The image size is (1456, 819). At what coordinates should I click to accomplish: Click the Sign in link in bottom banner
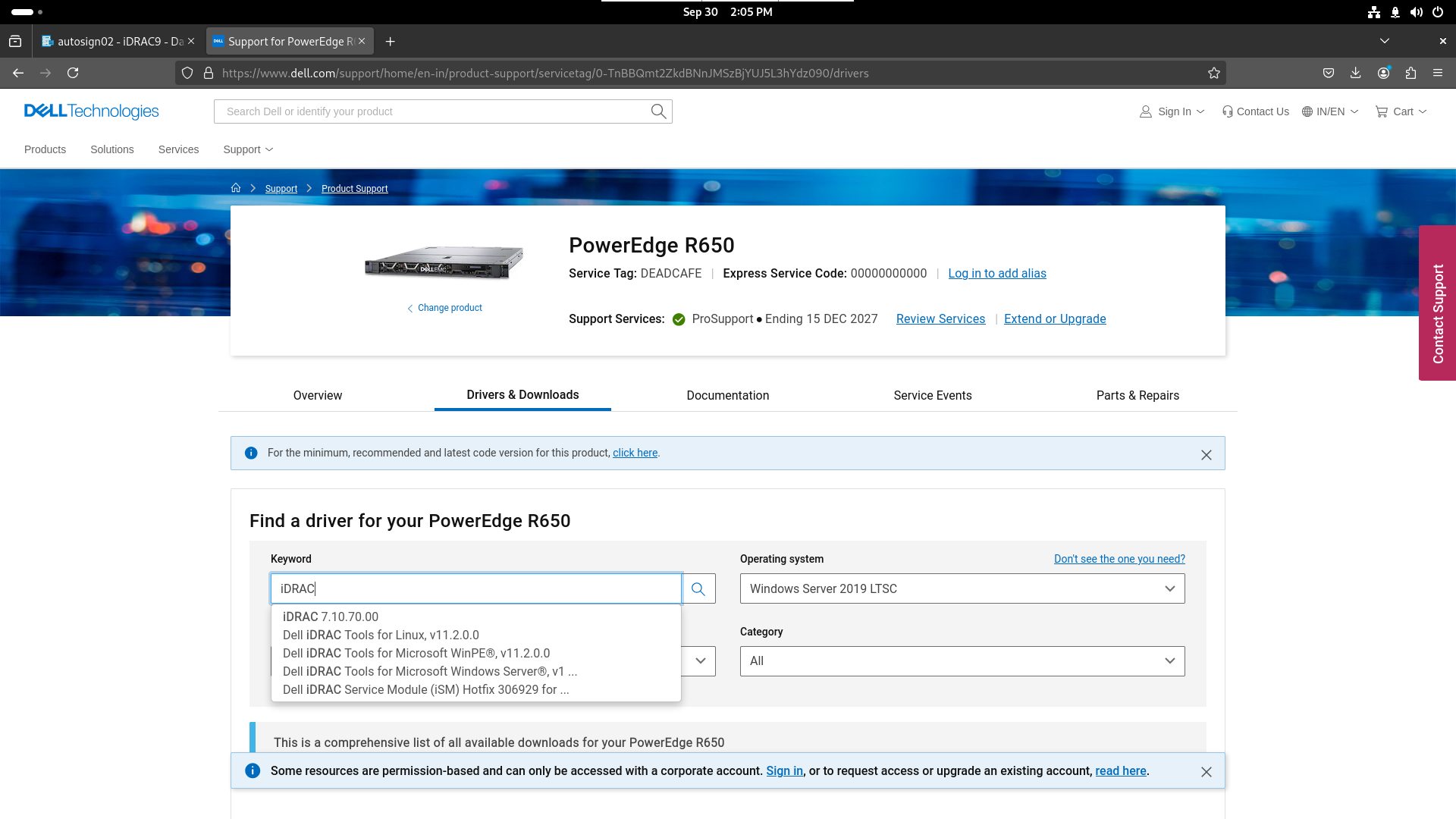click(784, 770)
